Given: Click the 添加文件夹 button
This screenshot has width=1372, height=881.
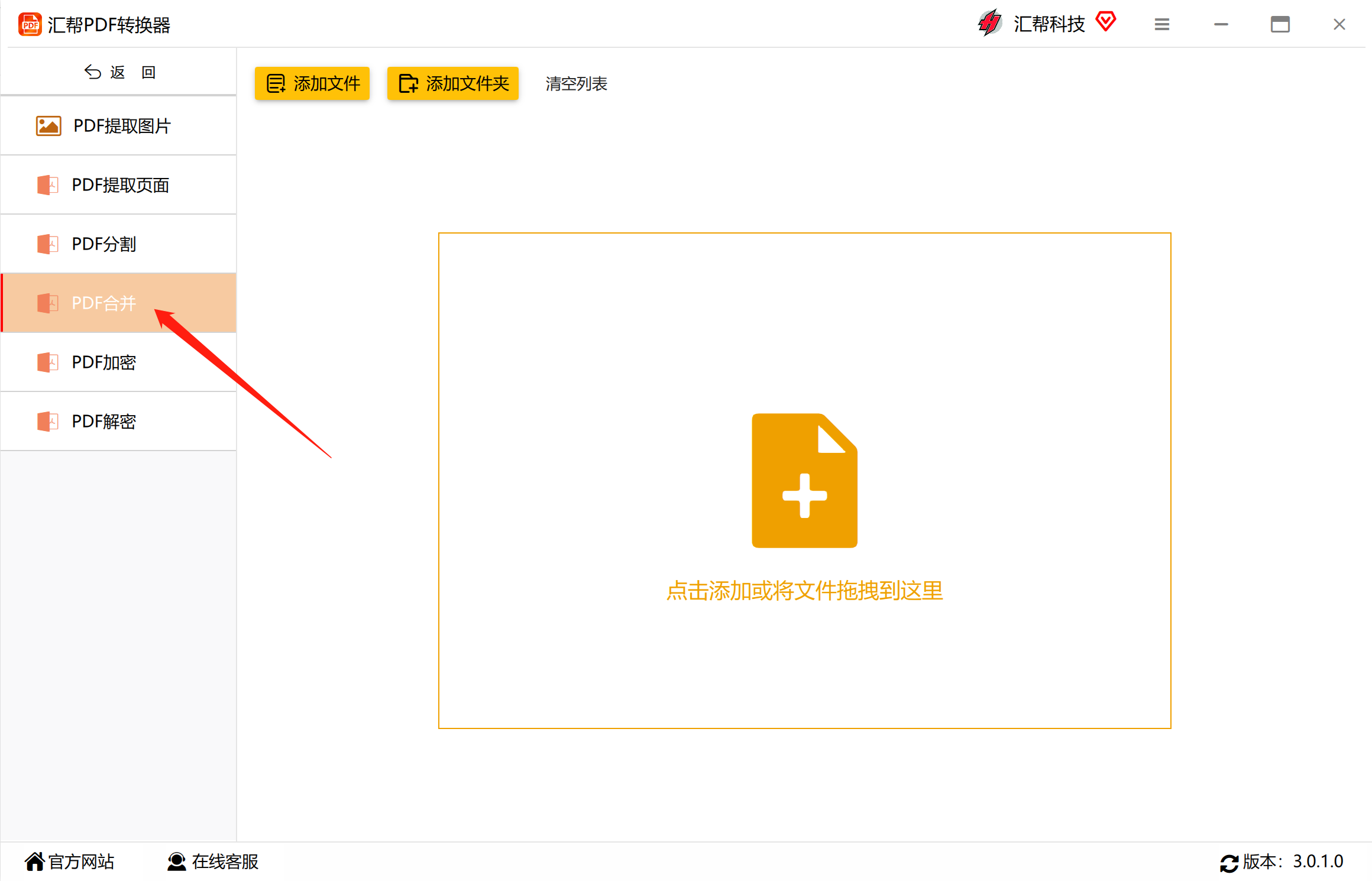Looking at the screenshot, I should point(453,83).
